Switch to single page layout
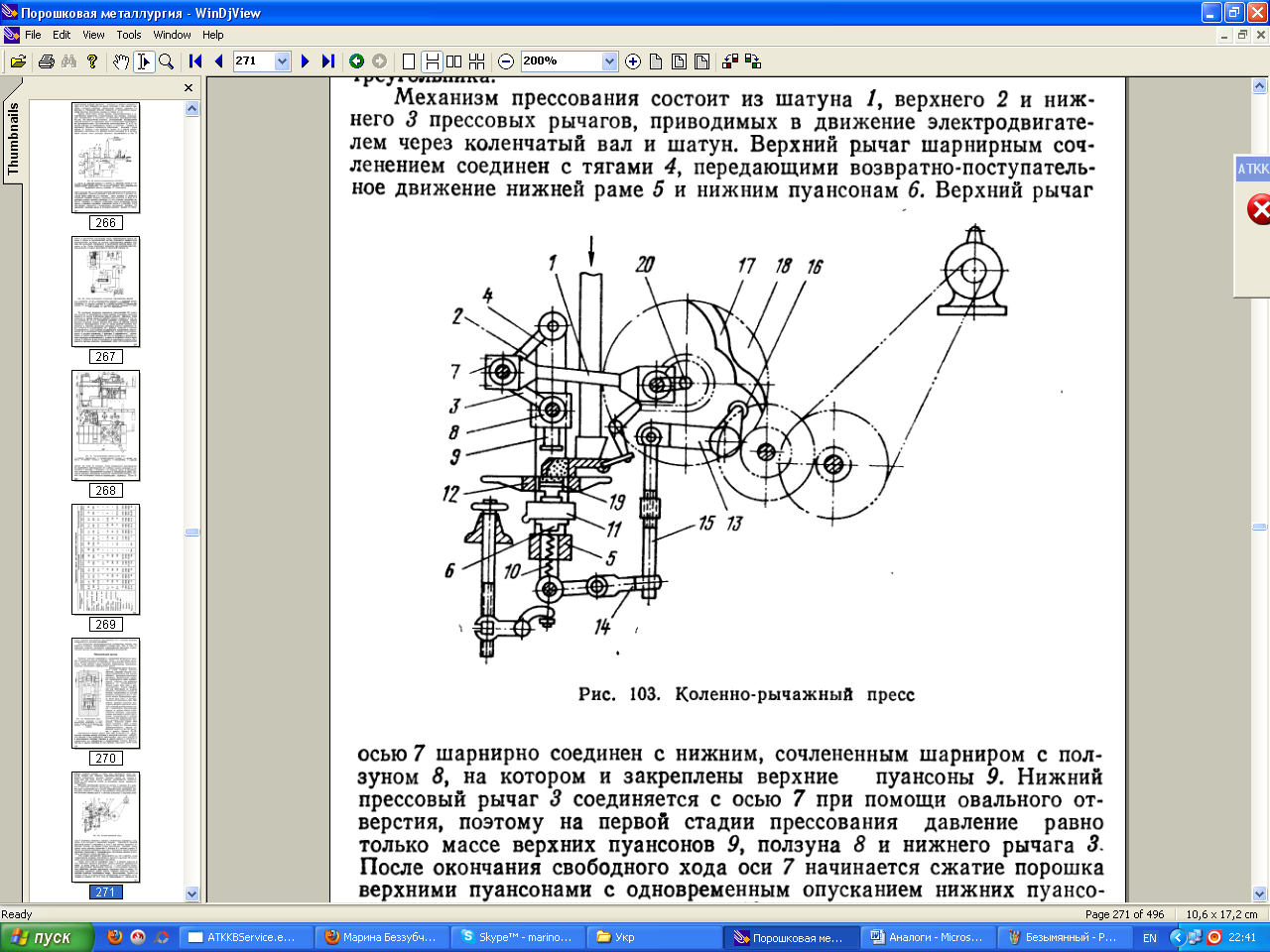Screen dimensions: 1270x952 click(408, 61)
